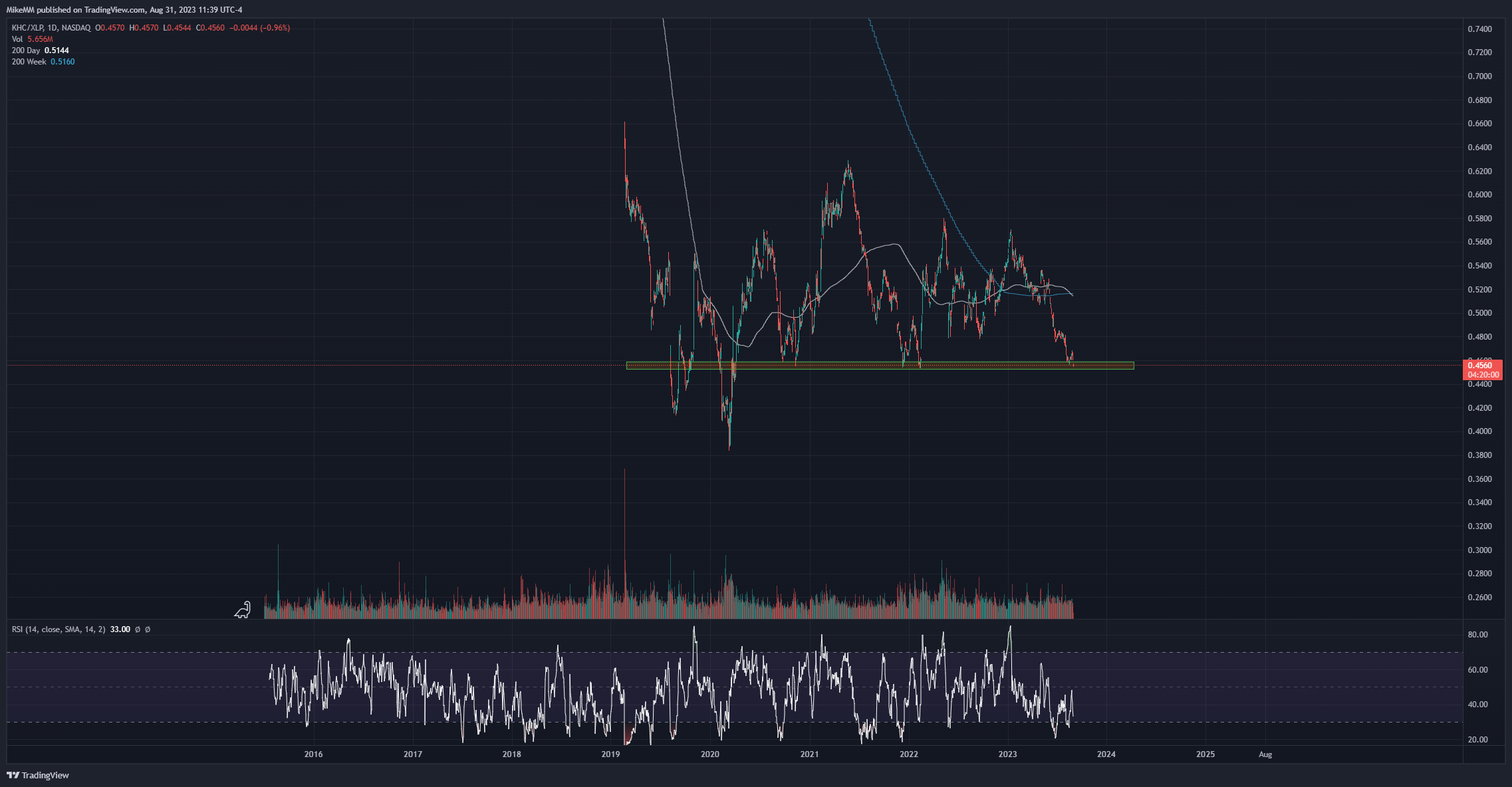The width and height of the screenshot is (1512, 787).
Task: Click the 0.5400 price scale label
Action: [x=1479, y=266]
